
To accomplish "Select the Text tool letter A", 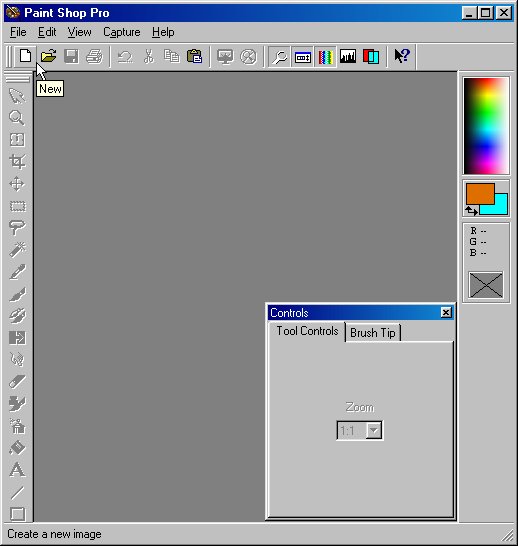I will click(17, 470).
